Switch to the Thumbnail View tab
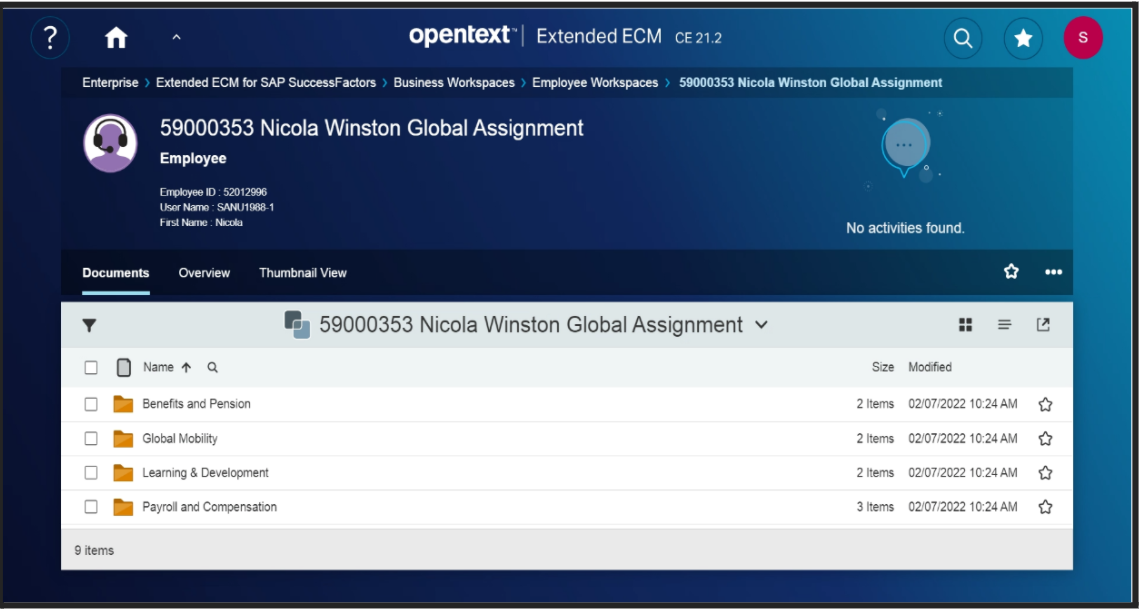1141x611 pixels. coord(302,273)
